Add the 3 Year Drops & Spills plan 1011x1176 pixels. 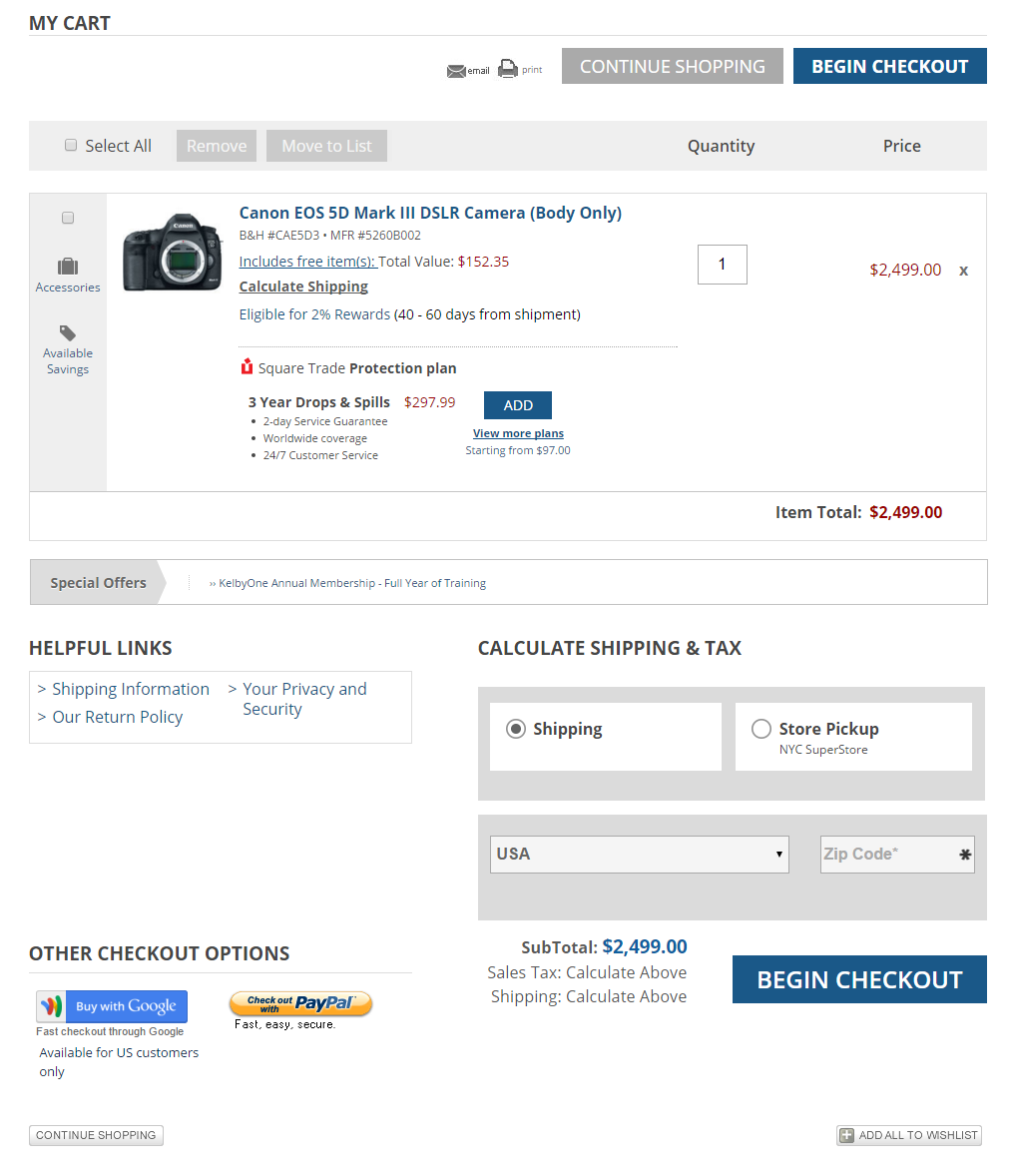[x=517, y=405]
